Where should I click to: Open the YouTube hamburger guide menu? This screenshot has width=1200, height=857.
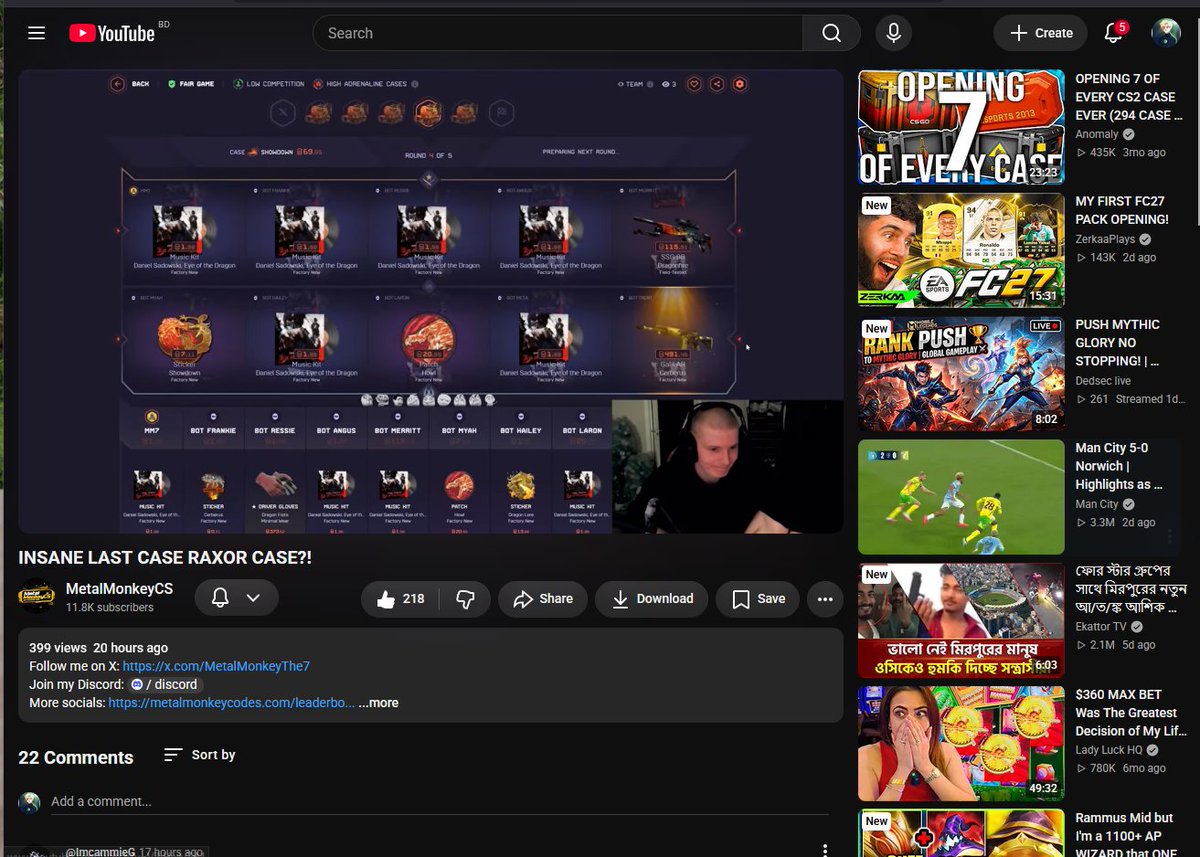pyautogui.click(x=37, y=33)
